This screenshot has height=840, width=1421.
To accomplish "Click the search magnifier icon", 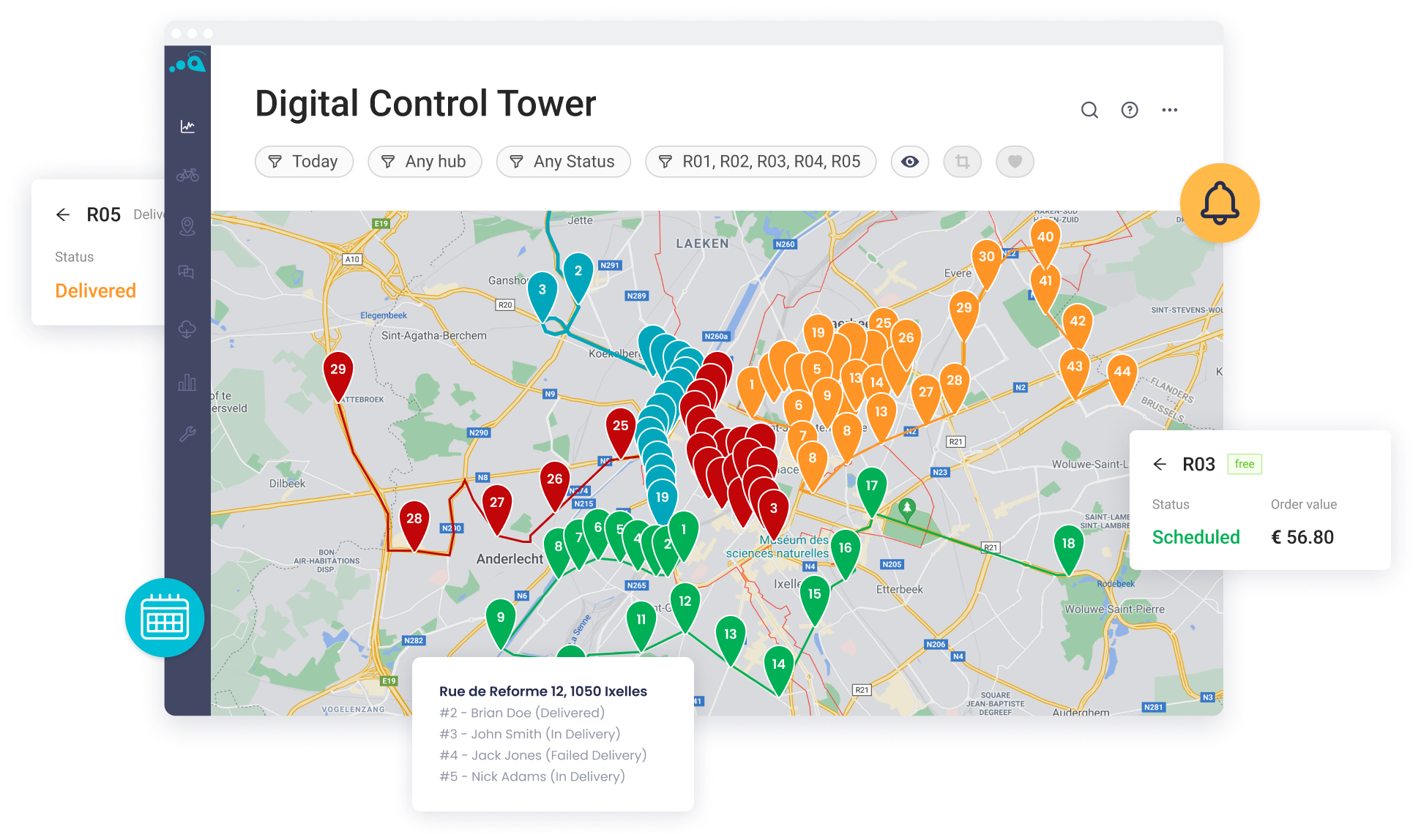I will (x=1089, y=110).
